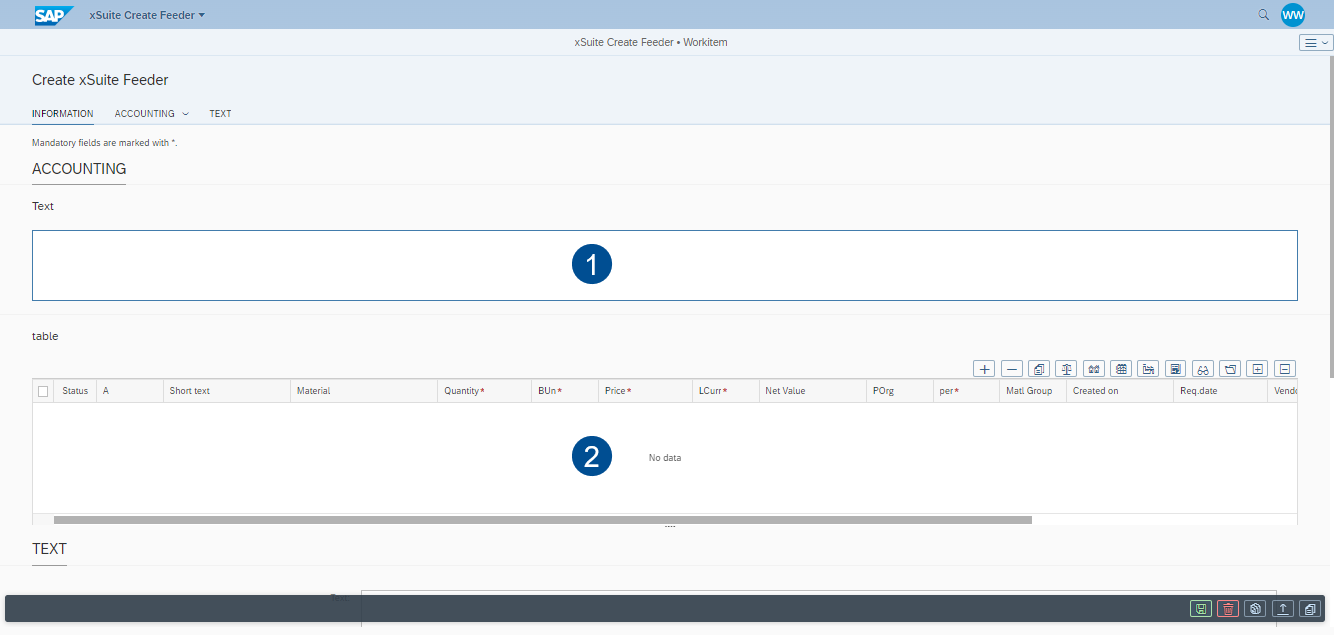The image size is (1334, 635).
Task: Expand the ACCOUNTING tab dropdown arrow
Action: tap(185, 114)
